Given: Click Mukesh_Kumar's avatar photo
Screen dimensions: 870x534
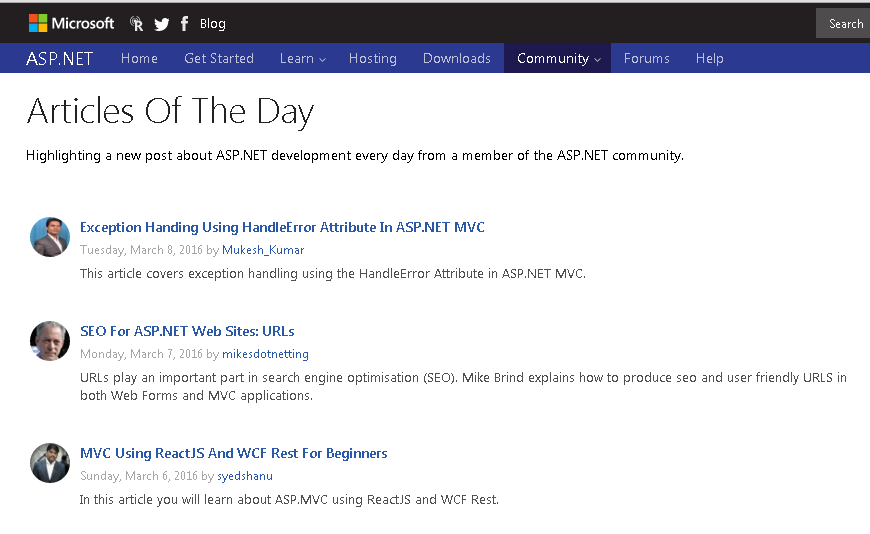Looking at the screenshot, I should pyautogui.click(x=50, y=237).
